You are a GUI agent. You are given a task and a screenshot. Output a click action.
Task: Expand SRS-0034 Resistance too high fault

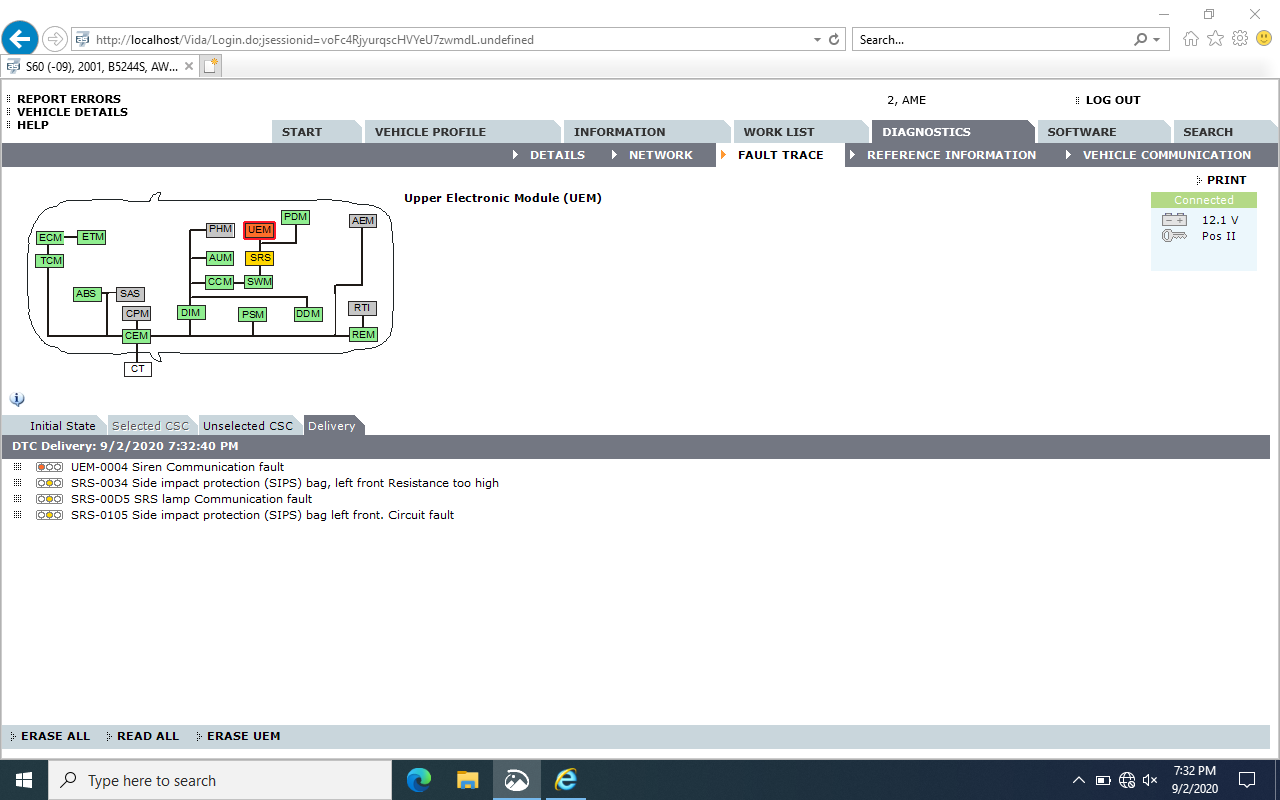click(17, 483)
